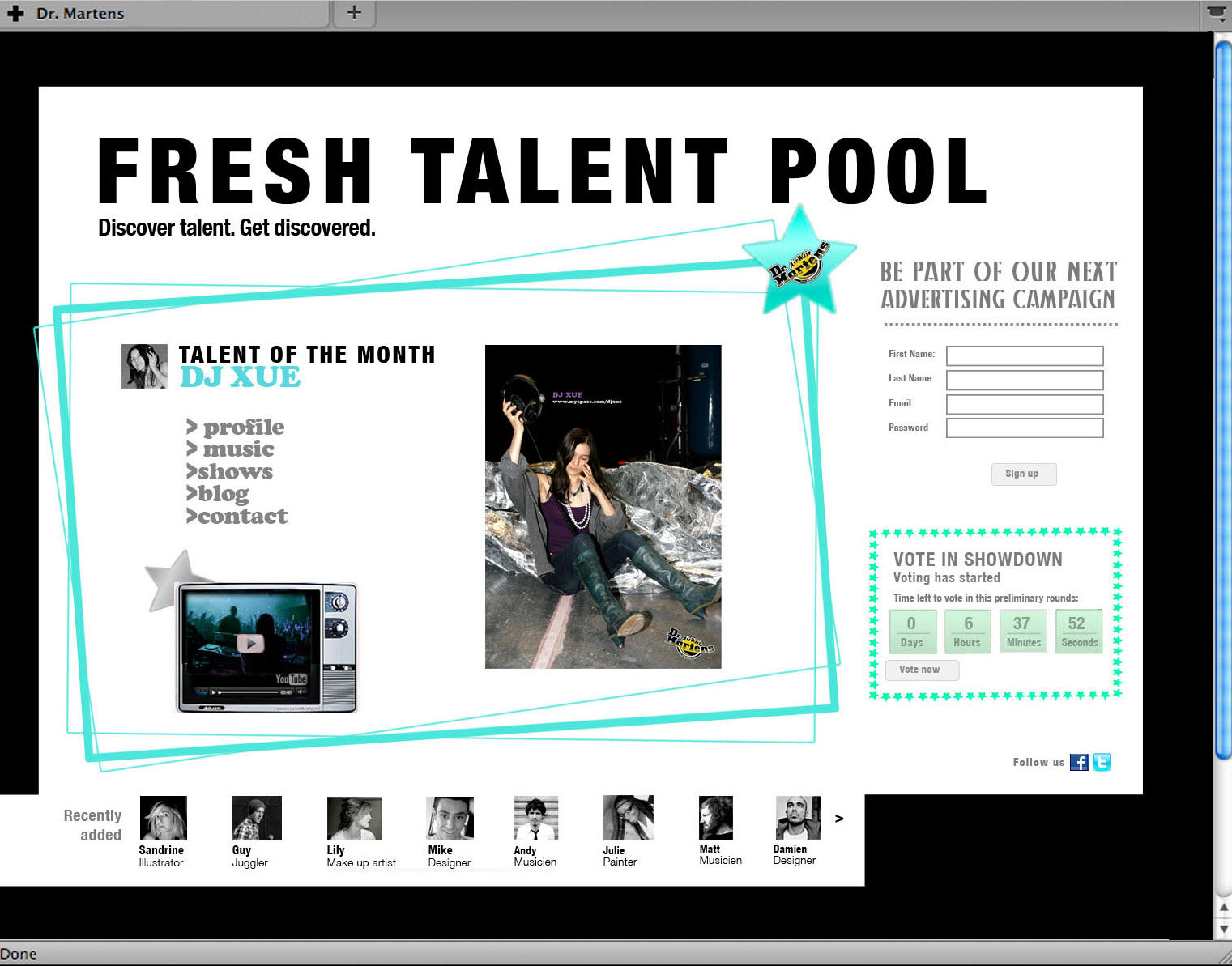Viewport: 1232px width, 966px height.
Task: Open Mike the Designer's thumbnail
Action: 450,818
